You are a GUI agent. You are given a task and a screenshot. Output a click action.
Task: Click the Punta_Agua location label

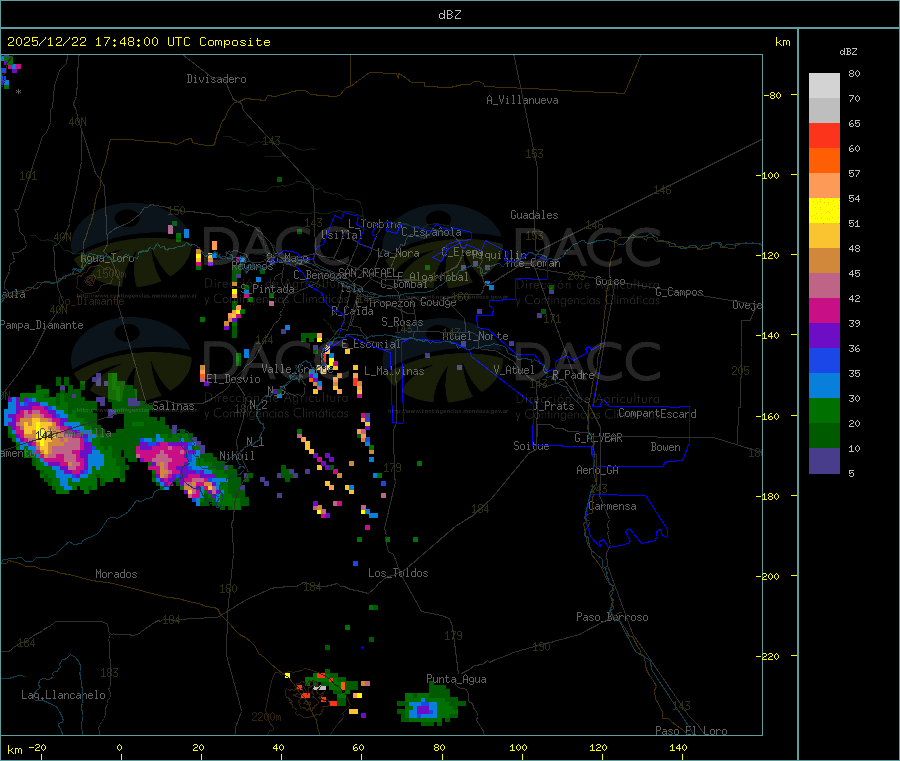coord(456,679)
